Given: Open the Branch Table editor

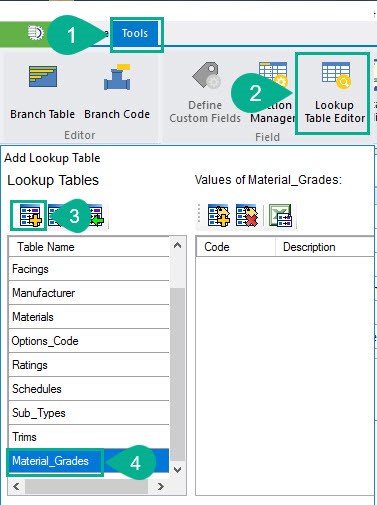Looking at the screenshot, I should (x=42, y=92).
